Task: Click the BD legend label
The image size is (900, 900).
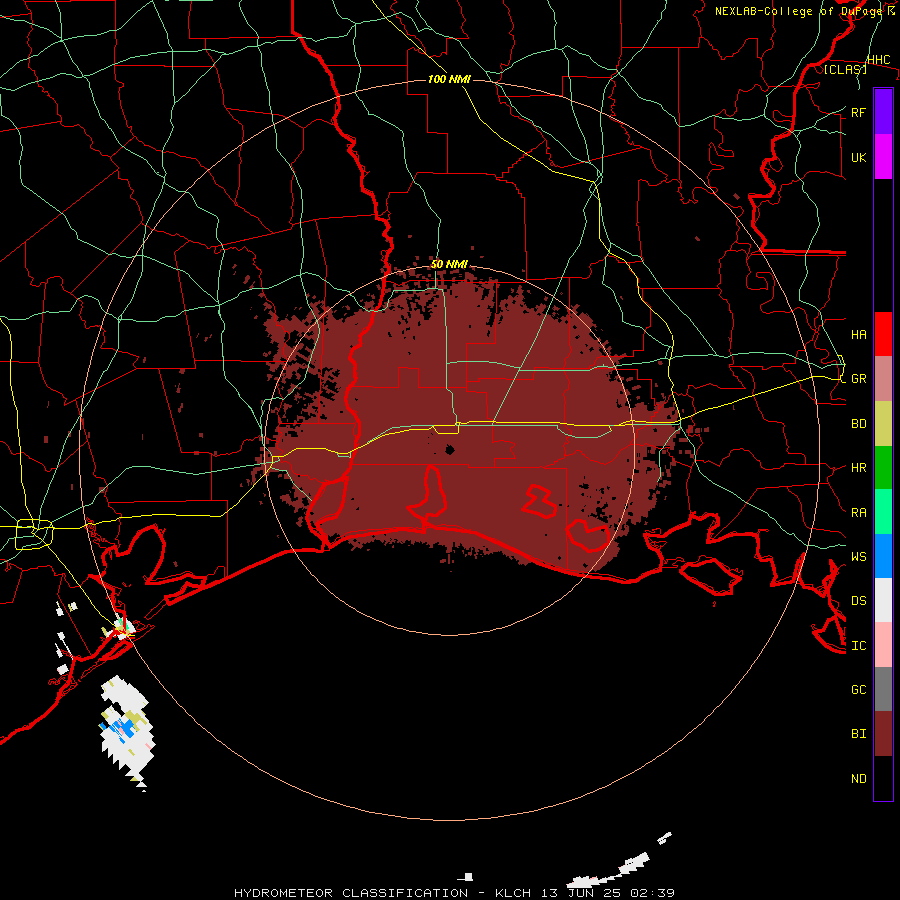Action: 859,424
